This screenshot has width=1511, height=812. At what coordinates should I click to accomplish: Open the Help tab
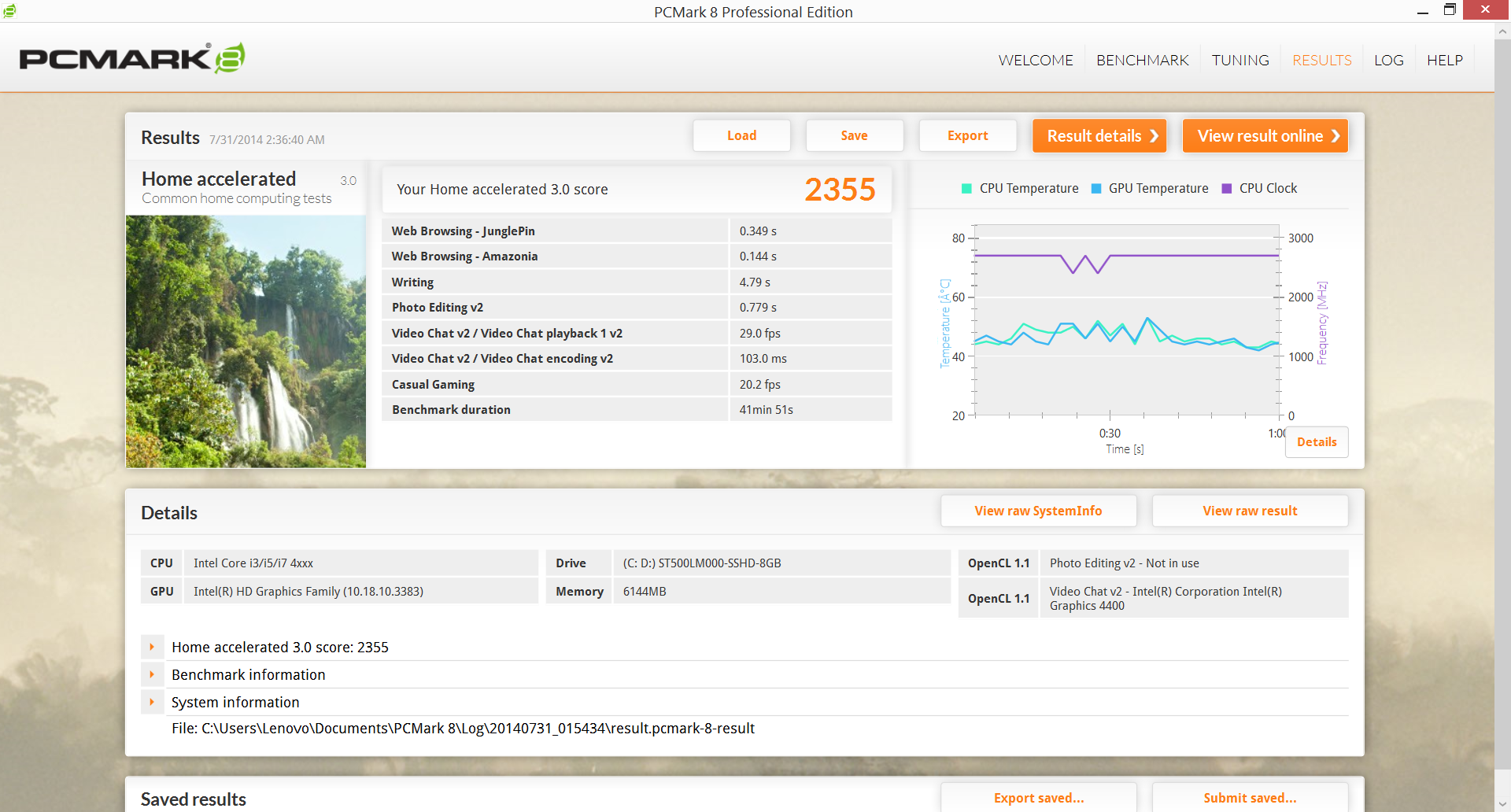(x=1445, y=61)
